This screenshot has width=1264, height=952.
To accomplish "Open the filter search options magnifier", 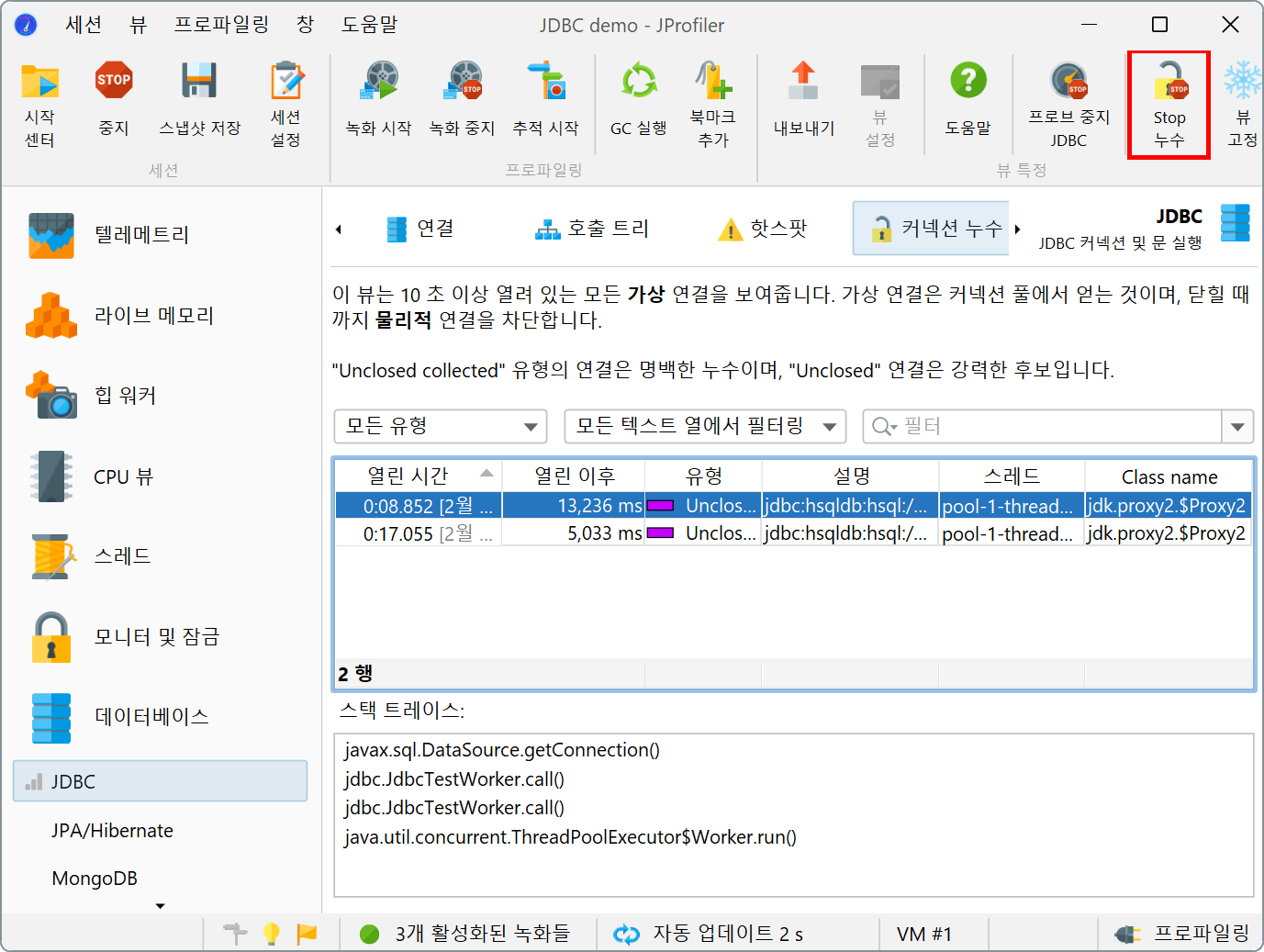I will 884,426.
